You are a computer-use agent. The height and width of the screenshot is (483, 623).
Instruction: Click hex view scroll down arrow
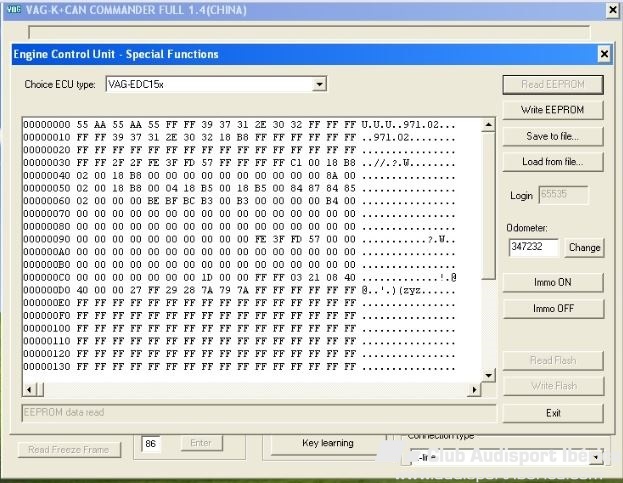[488, 375]
